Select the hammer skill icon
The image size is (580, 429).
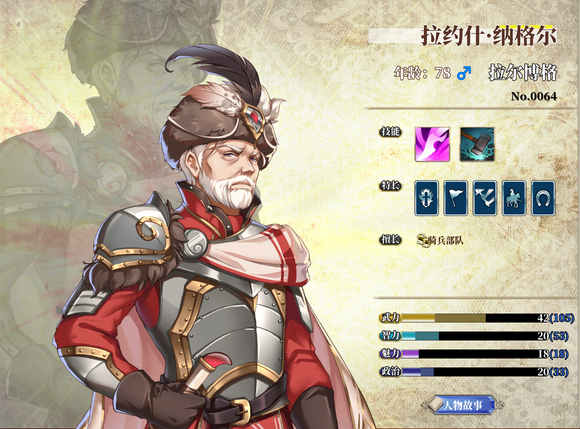tap(477, 144)
